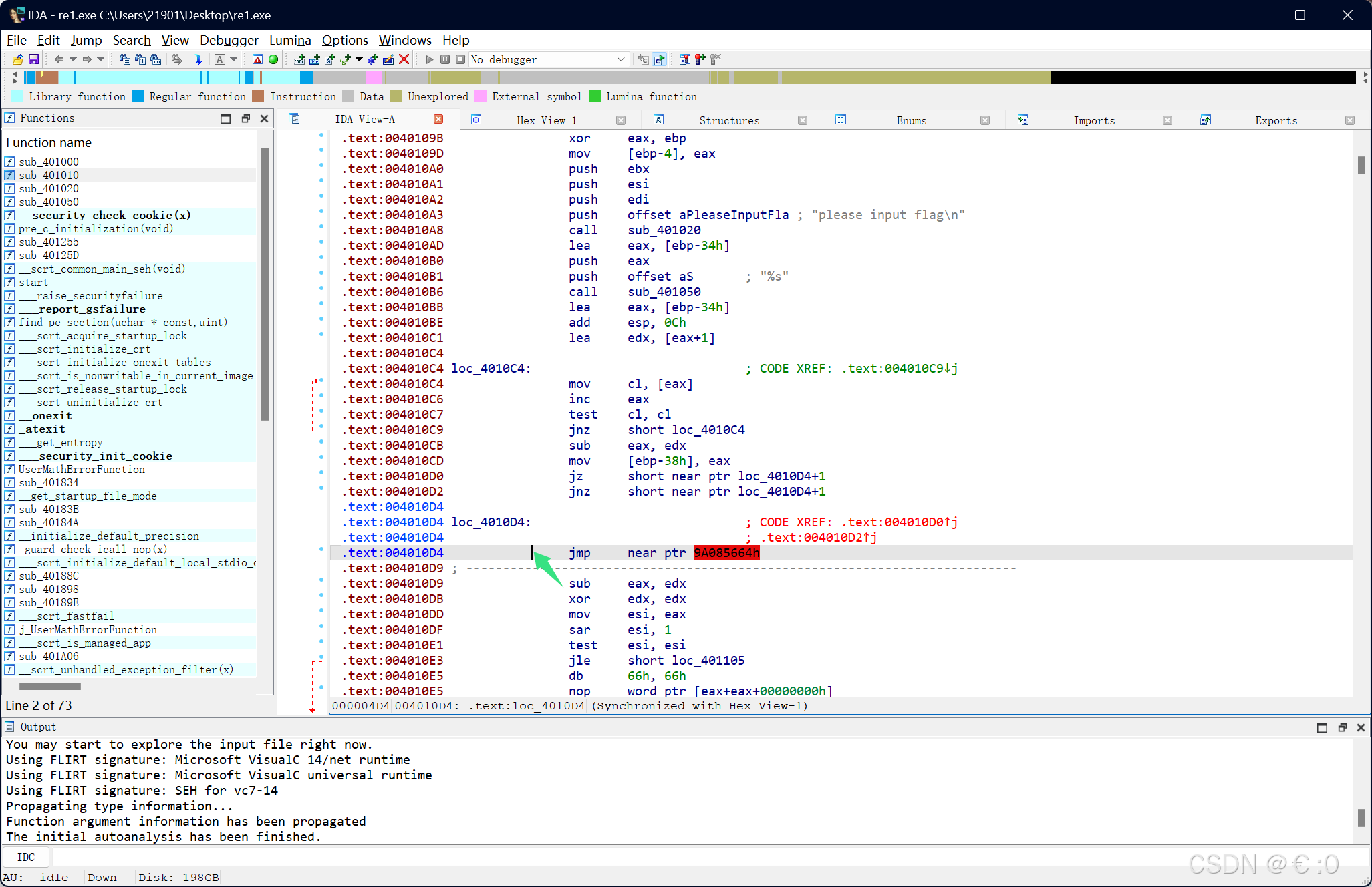Open the Debugger menu
This screenshot has width=1372, height=887.
229,40
